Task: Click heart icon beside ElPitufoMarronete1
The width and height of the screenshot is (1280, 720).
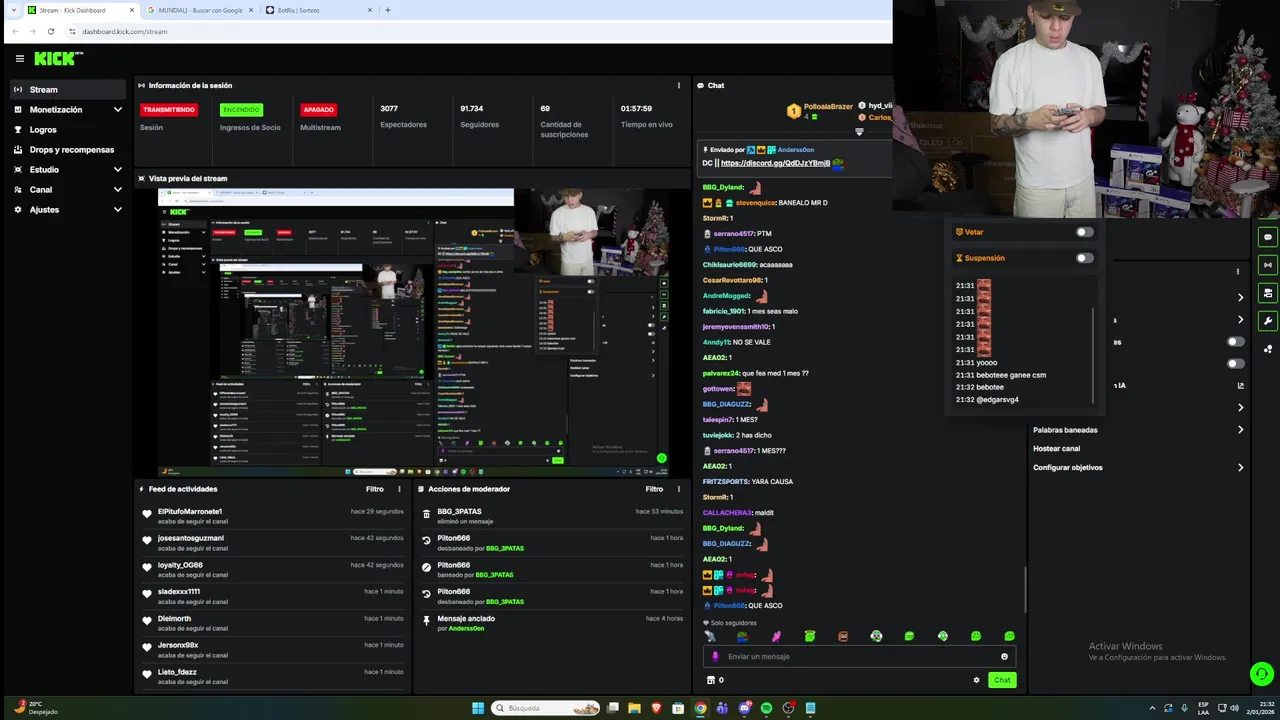Action: (x=147, y=514)
